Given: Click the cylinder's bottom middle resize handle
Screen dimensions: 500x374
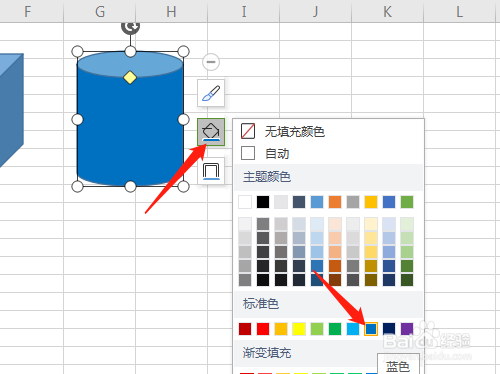Looking at the screenshot, I should point(130,187).
